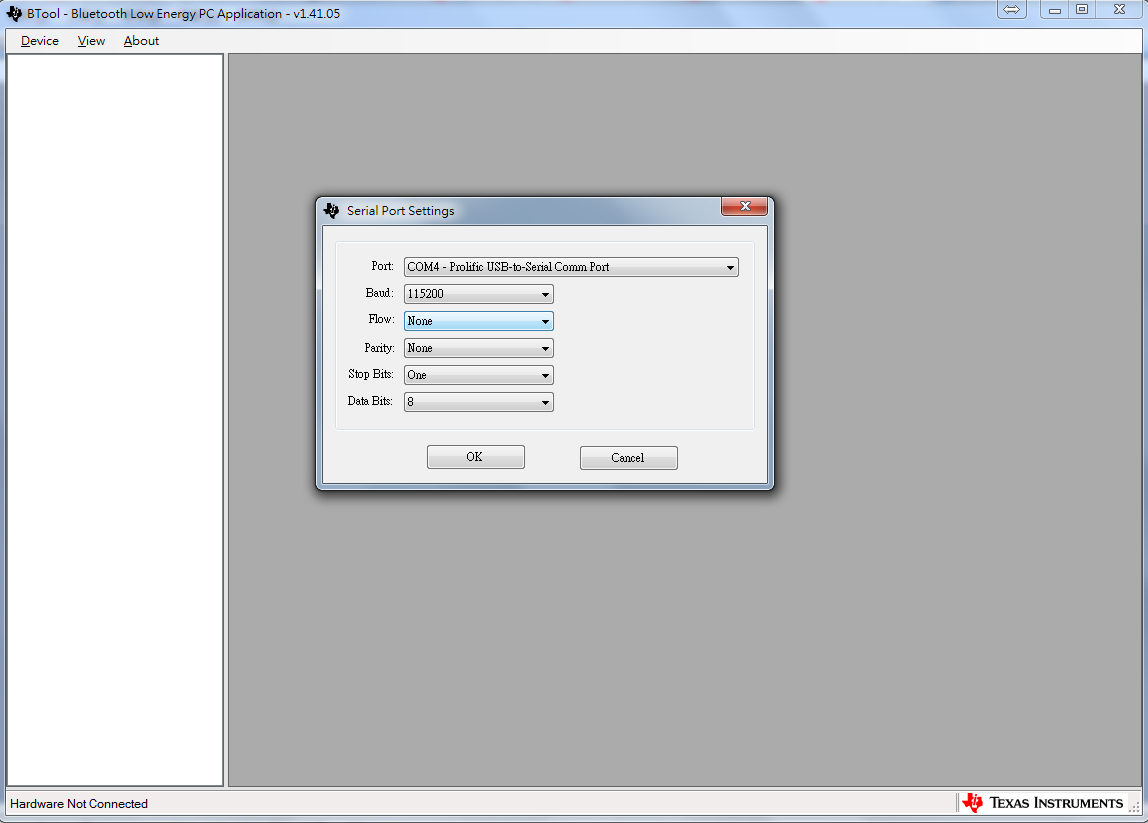This screenshot has height=823, width=1148.
Task: Open the About menu
Action: pos(141,41)
